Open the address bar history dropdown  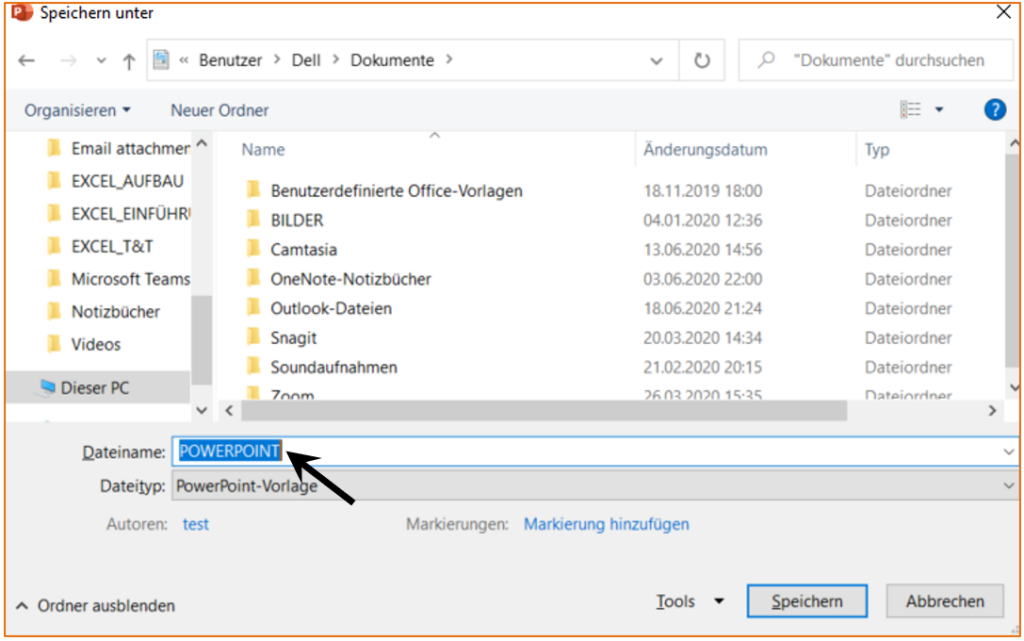656,61
